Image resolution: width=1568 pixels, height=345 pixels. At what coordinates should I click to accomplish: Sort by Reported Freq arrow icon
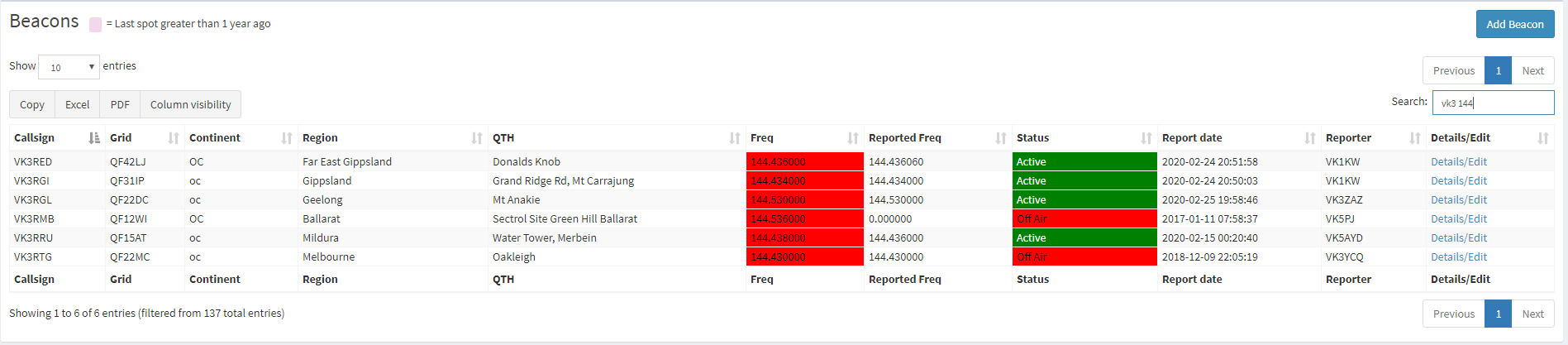[x=1001, y=138]
